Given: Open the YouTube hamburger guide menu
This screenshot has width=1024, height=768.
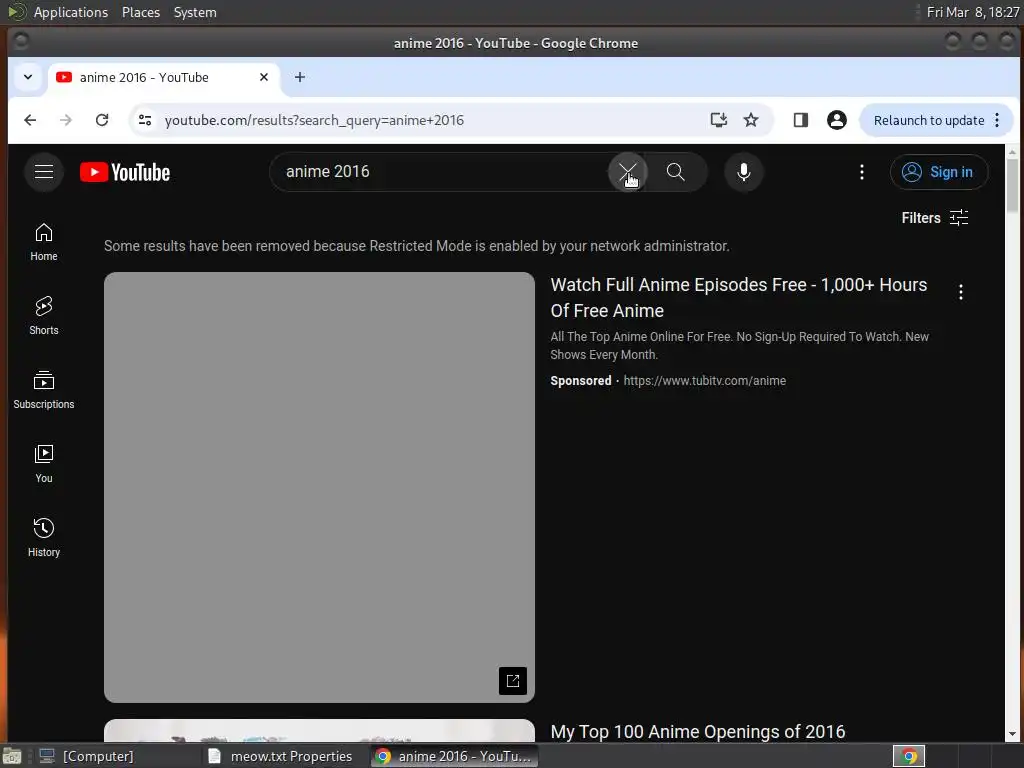Looking at the screenshot, I should (44, 172).
